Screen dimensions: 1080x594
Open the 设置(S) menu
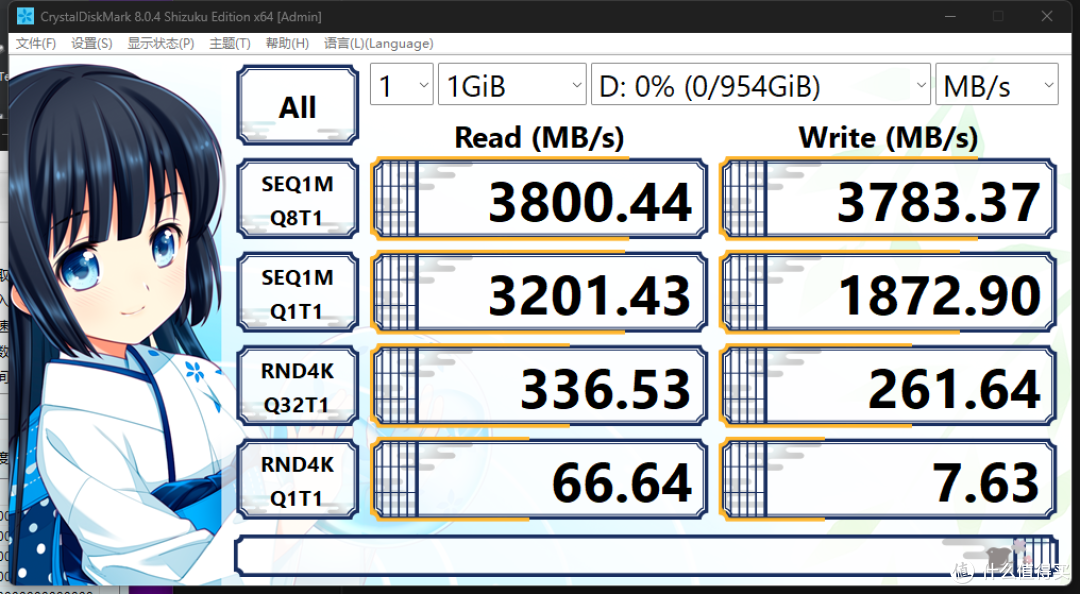(92, 43)
